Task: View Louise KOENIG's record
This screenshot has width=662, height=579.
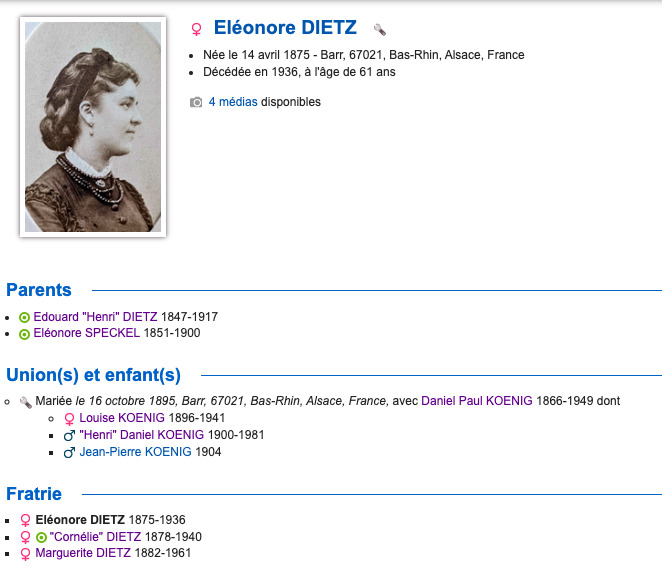Action: pyautogui.click(x=125, y=418)
